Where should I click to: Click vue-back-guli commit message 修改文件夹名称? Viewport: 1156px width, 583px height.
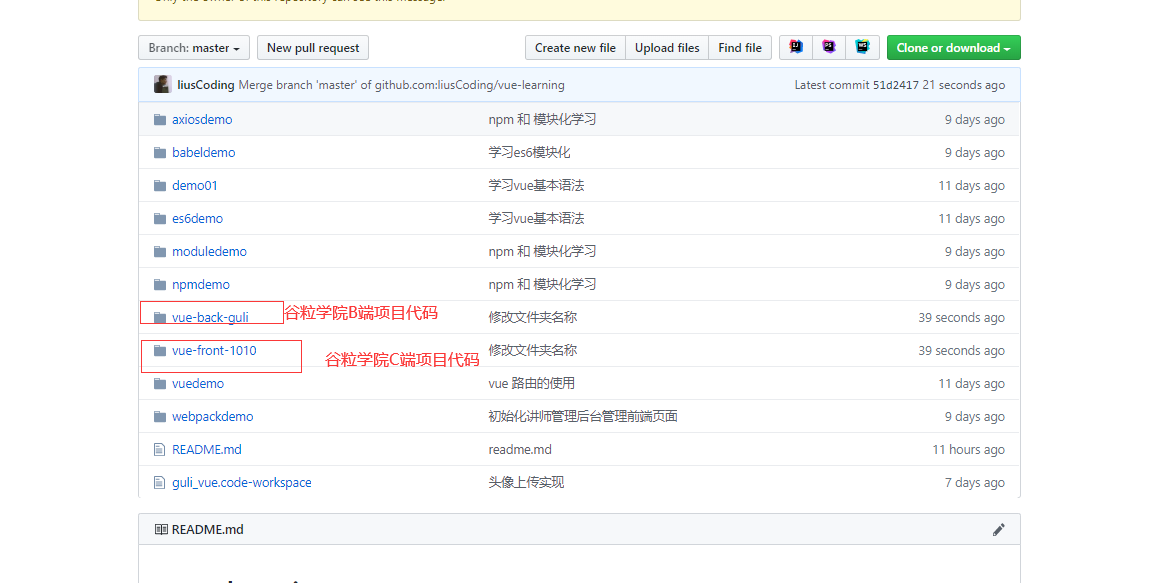(x=532, y=318)
